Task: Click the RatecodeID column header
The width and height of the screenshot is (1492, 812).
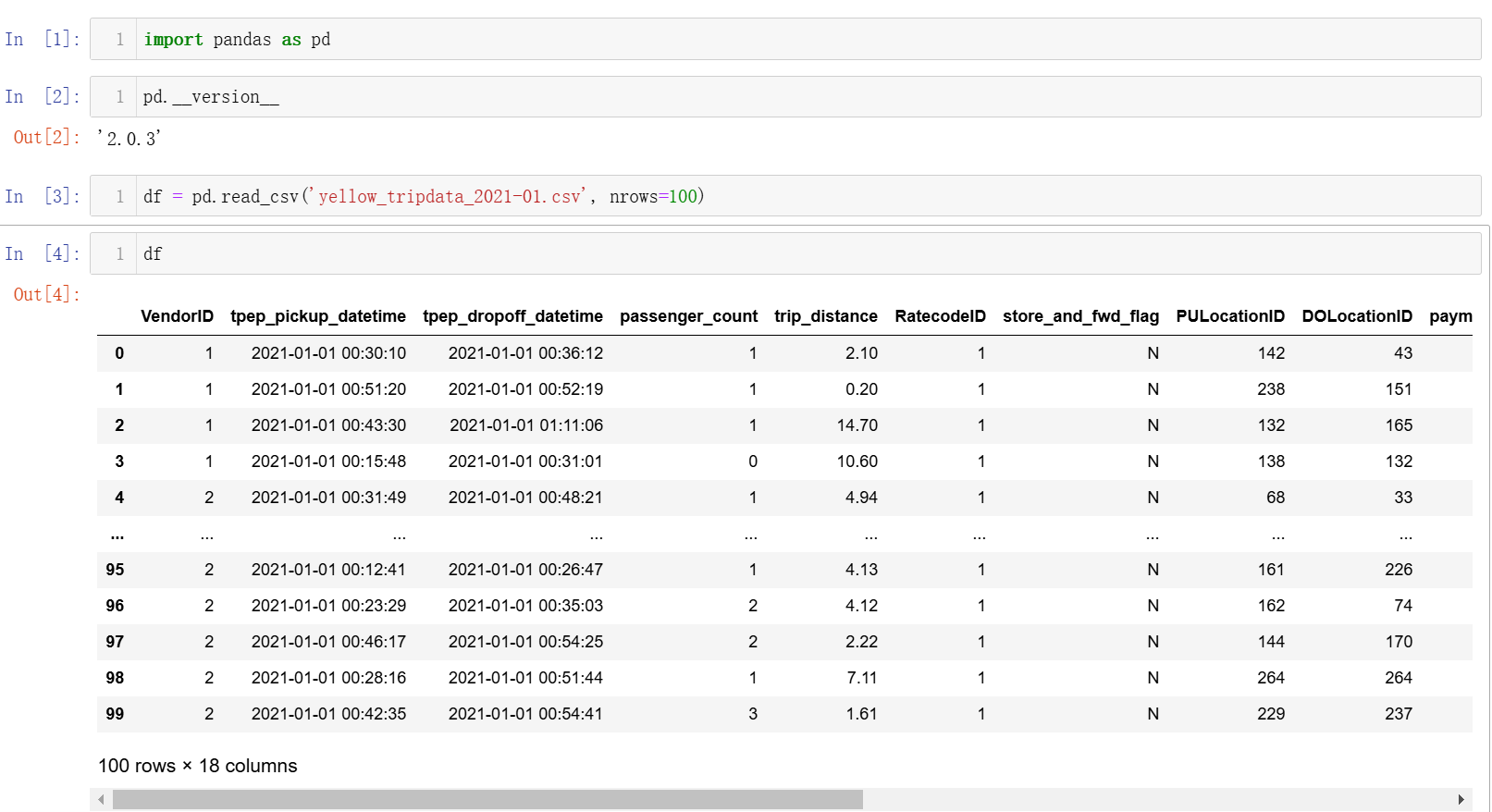Action: click(x=940, y=316)
